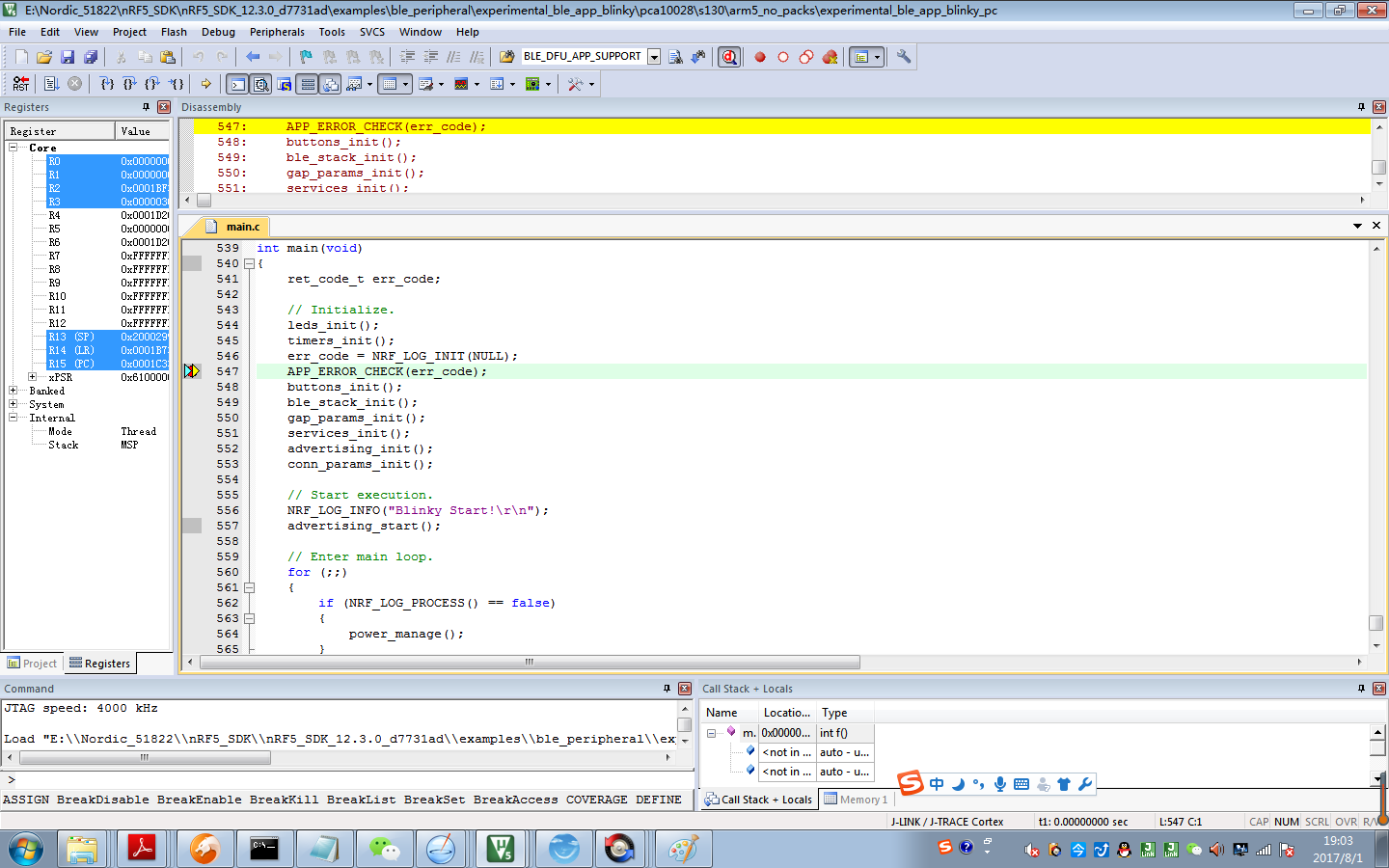Screen dimensions: 1389x868
Task: Open the Debug menu
Action: [x=218, y=32]
